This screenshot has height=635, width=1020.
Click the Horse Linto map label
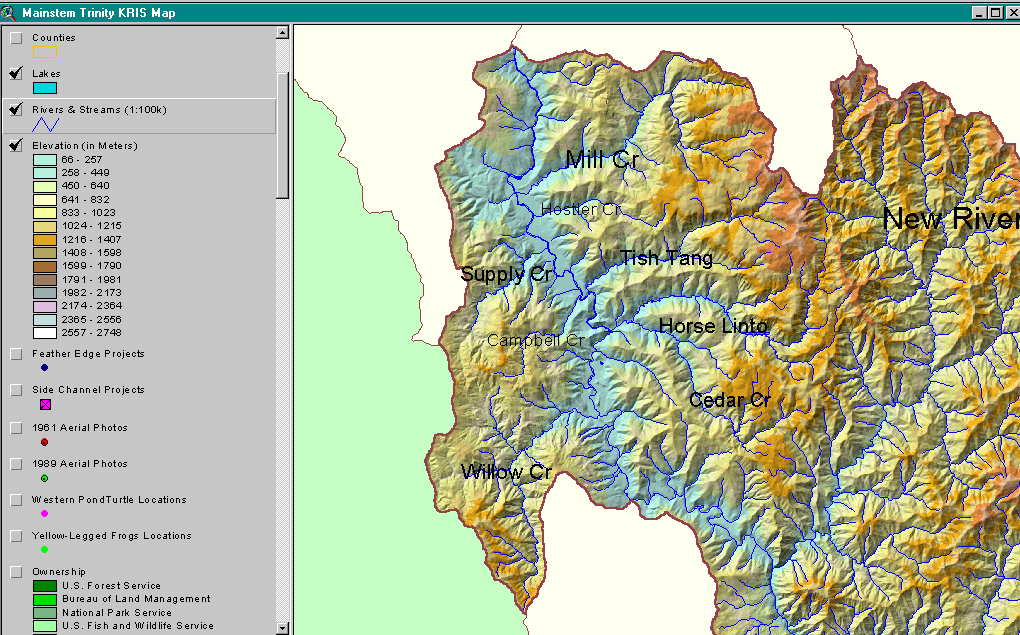click(x=714, y=326)
